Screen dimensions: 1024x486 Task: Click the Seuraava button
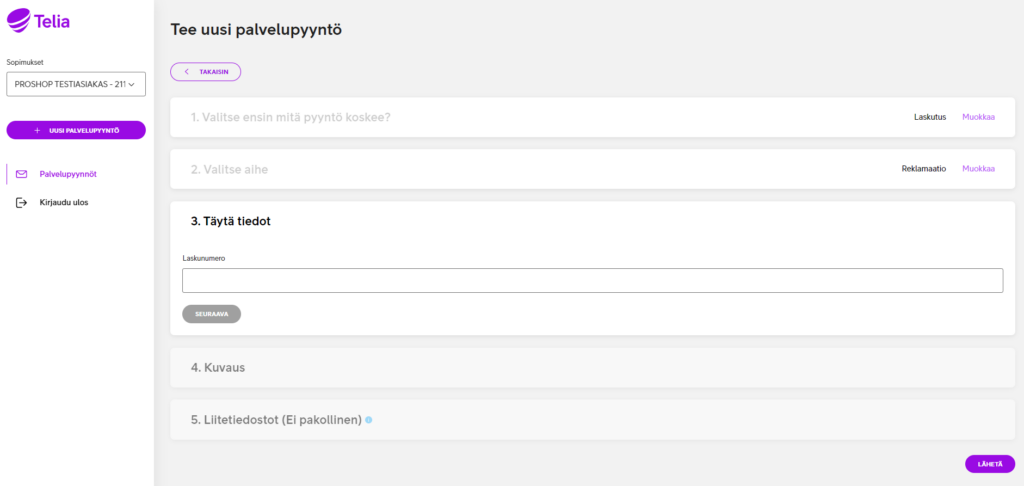tap(212, 314)
